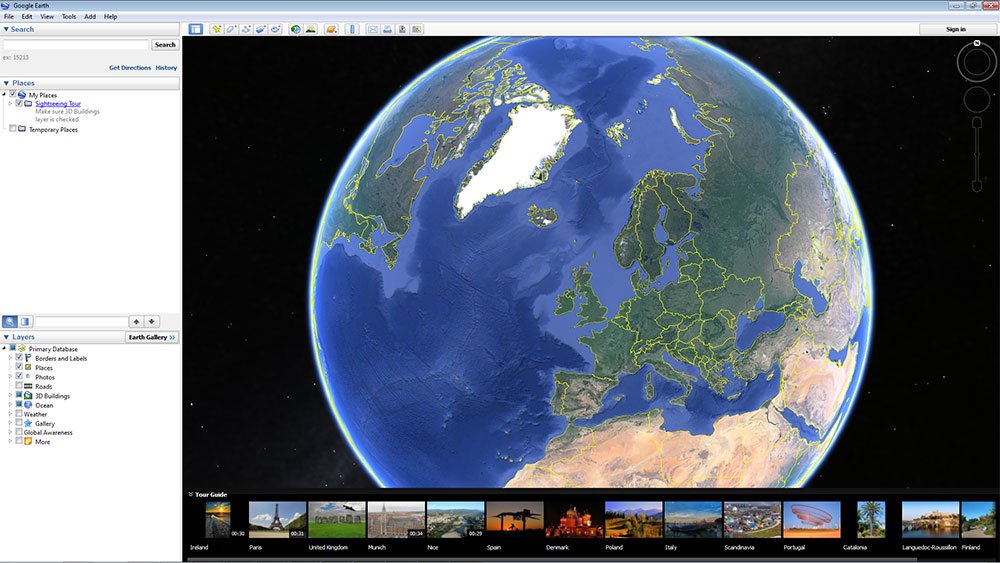Expand the More layer tree node
The image size is (1000, 563).
click(10, 441)
